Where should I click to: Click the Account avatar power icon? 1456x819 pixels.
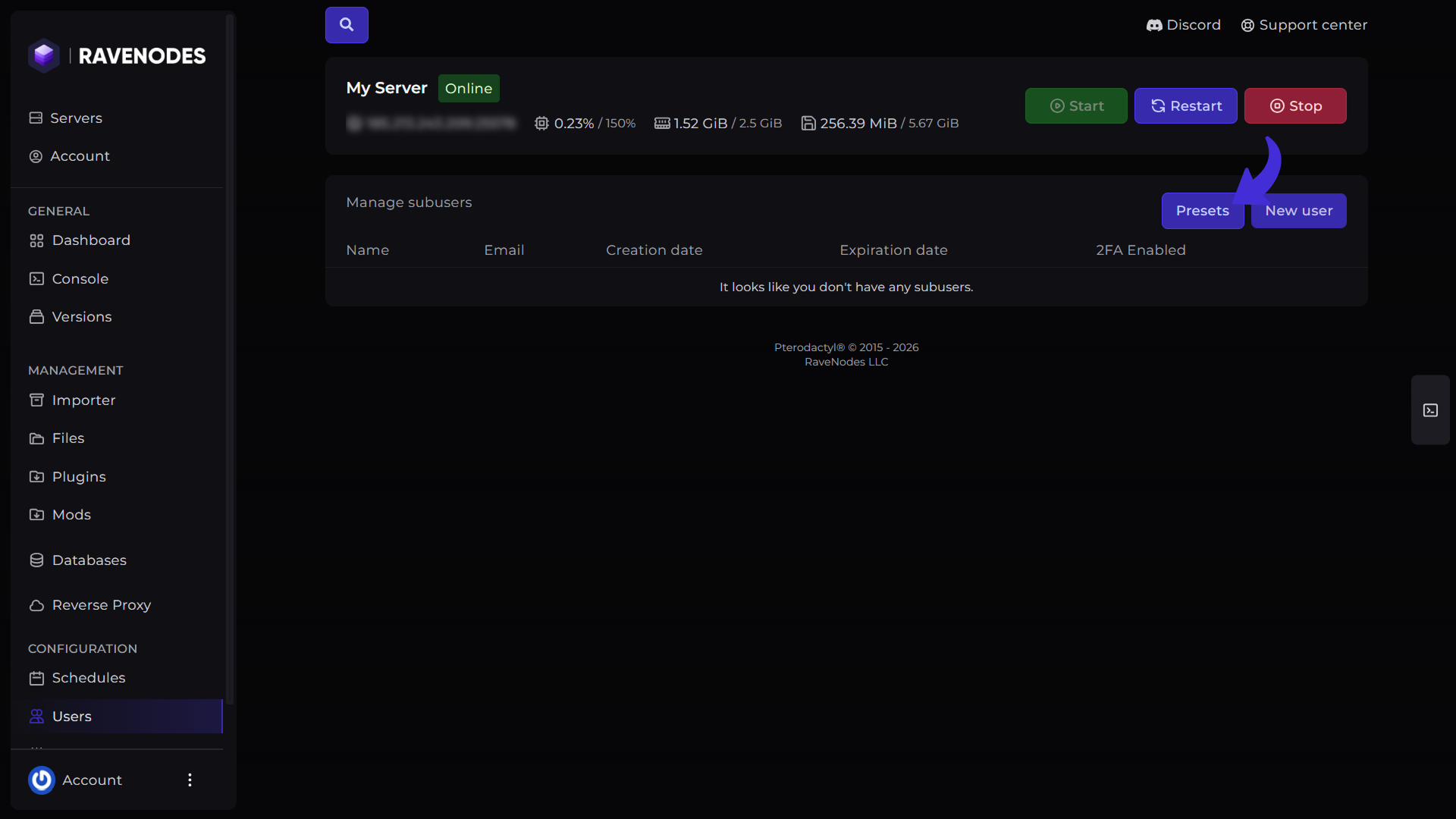coord(42,780)
